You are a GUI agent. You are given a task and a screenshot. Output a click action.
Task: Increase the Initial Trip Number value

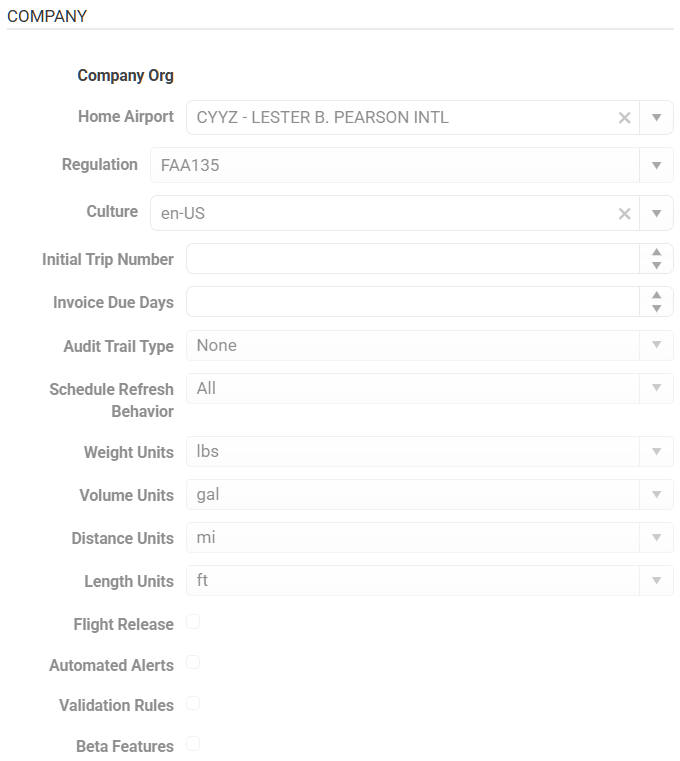(x=656, y=253)
